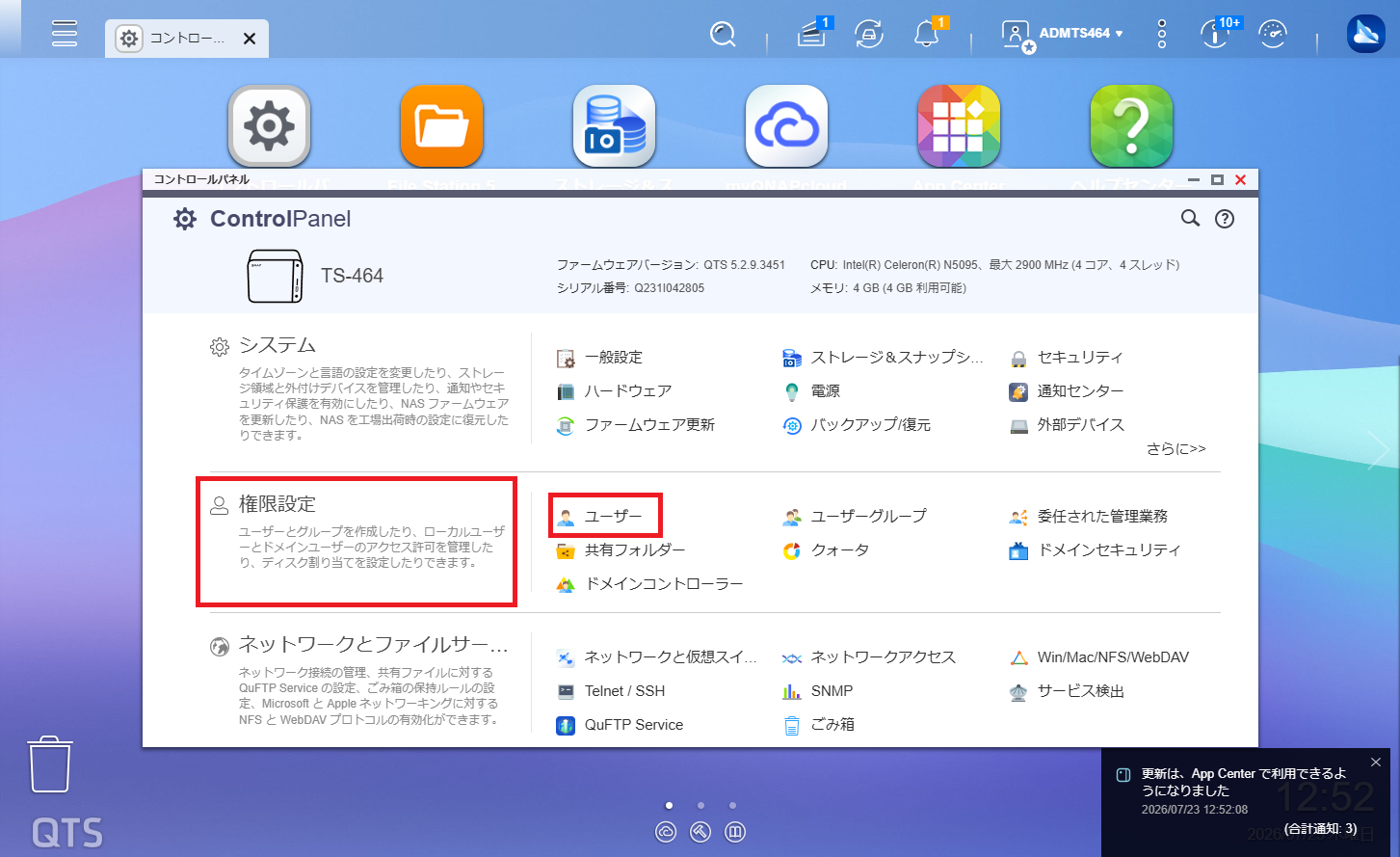
Task: Click the さらに>> more link
Action: click(x=1176, y=448)
